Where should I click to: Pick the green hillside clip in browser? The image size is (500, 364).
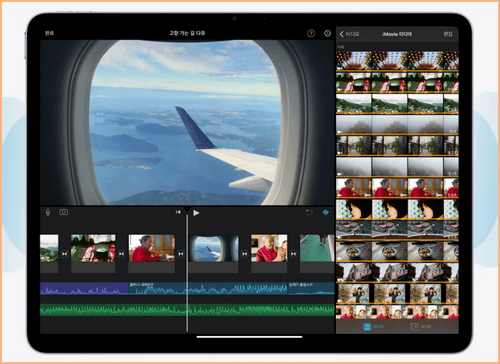coord(397,103)
